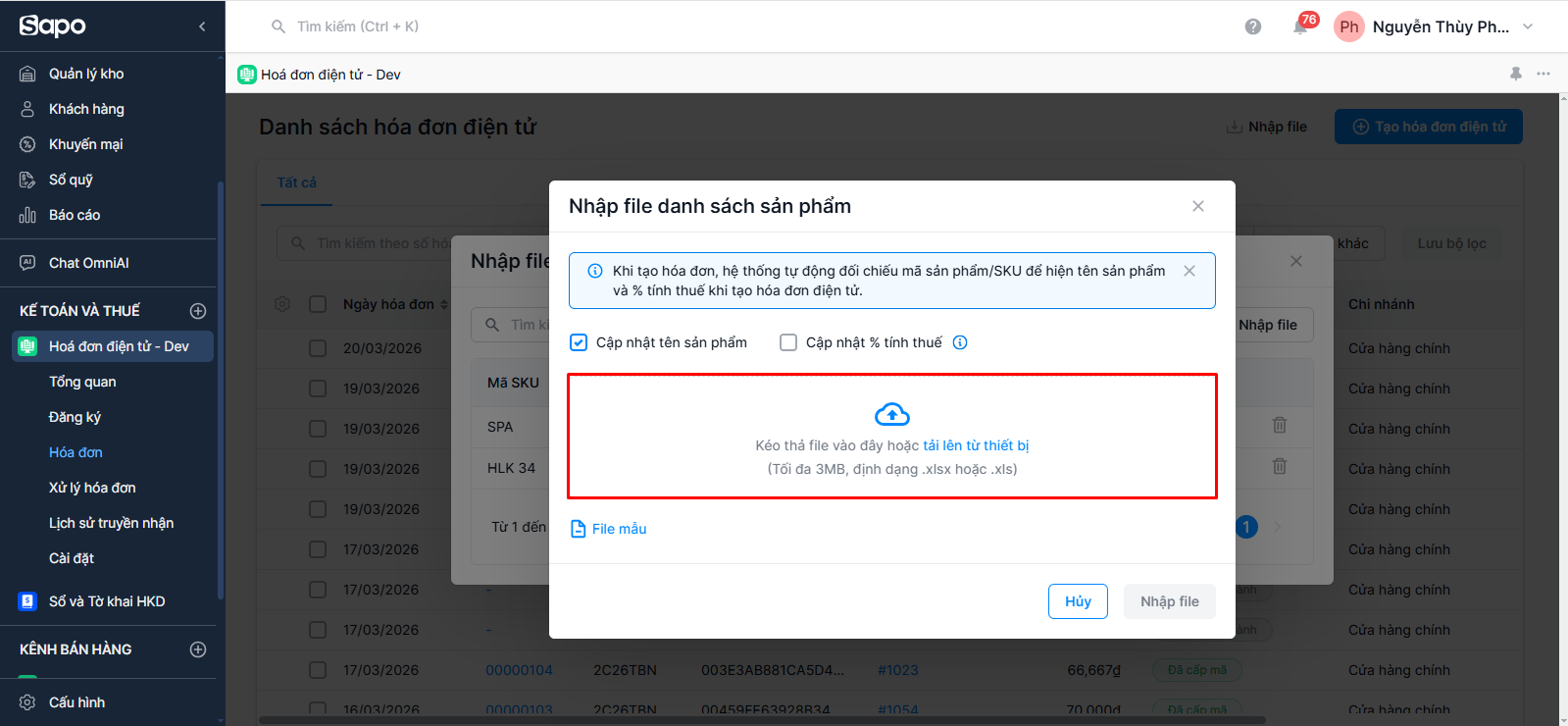Click the Ph user avatar
The height and width of the screenshot is (726, 1568).
click(1349, 26)
